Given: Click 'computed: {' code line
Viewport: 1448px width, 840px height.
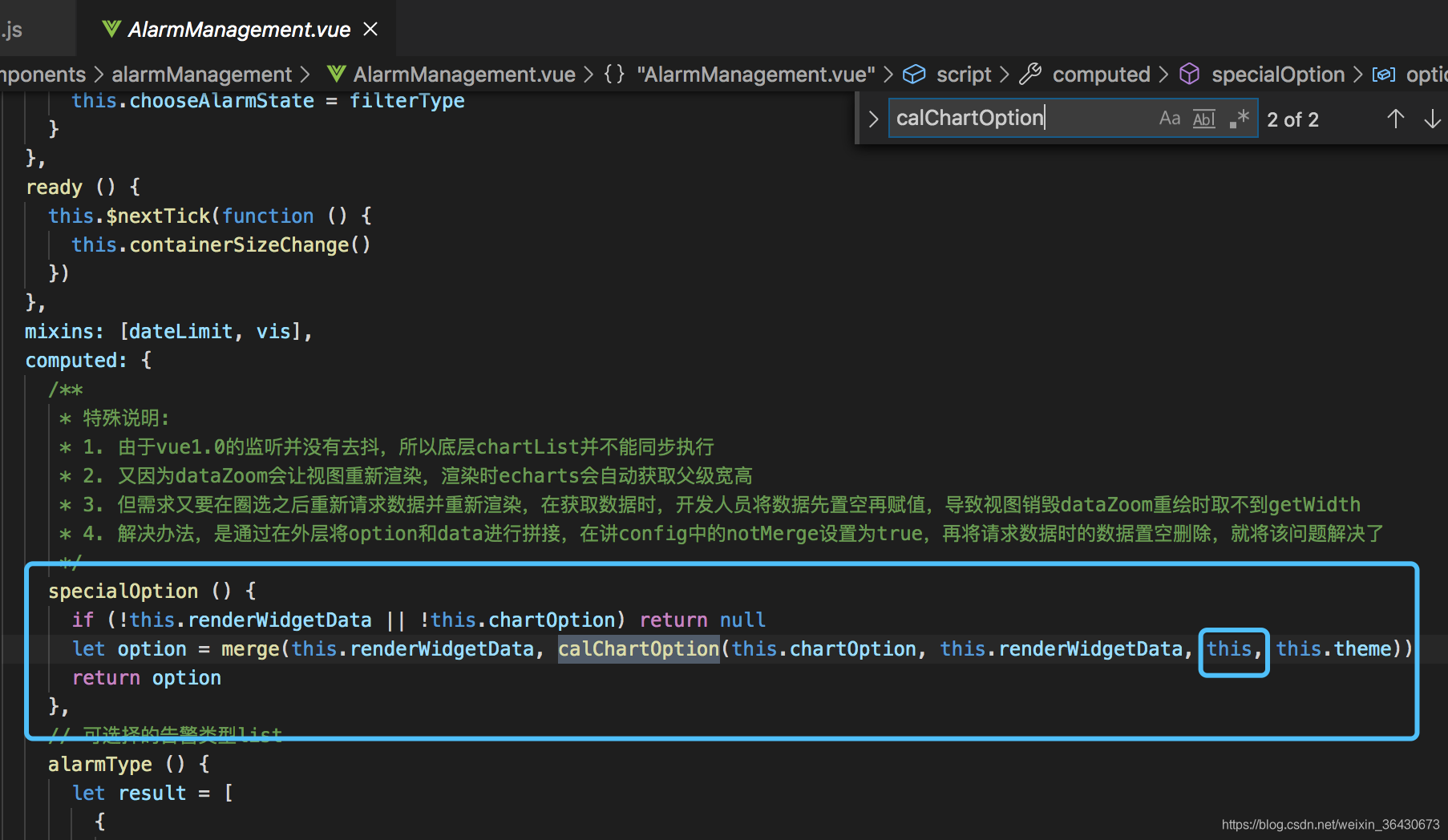Looking at the screenshot, I should 88,360.
